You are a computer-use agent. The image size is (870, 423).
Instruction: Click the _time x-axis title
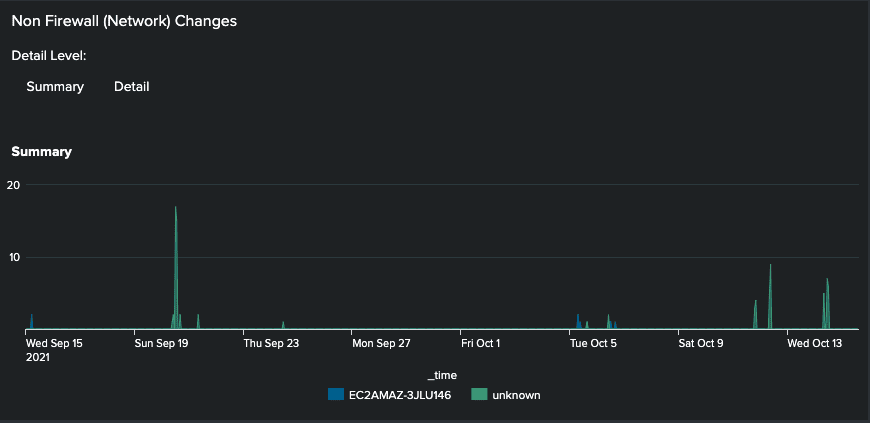442,375
